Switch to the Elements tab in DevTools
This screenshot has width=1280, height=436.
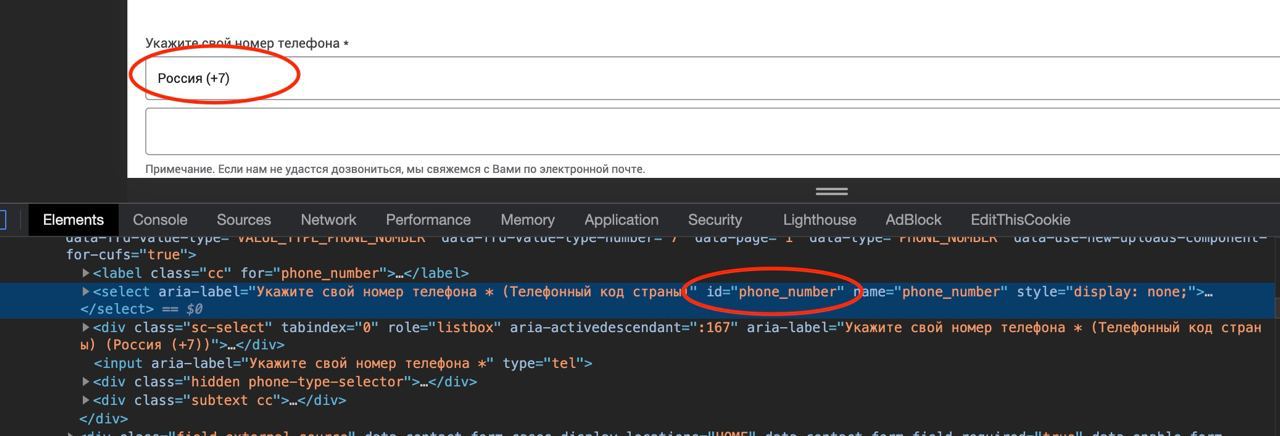pos(73,220)
